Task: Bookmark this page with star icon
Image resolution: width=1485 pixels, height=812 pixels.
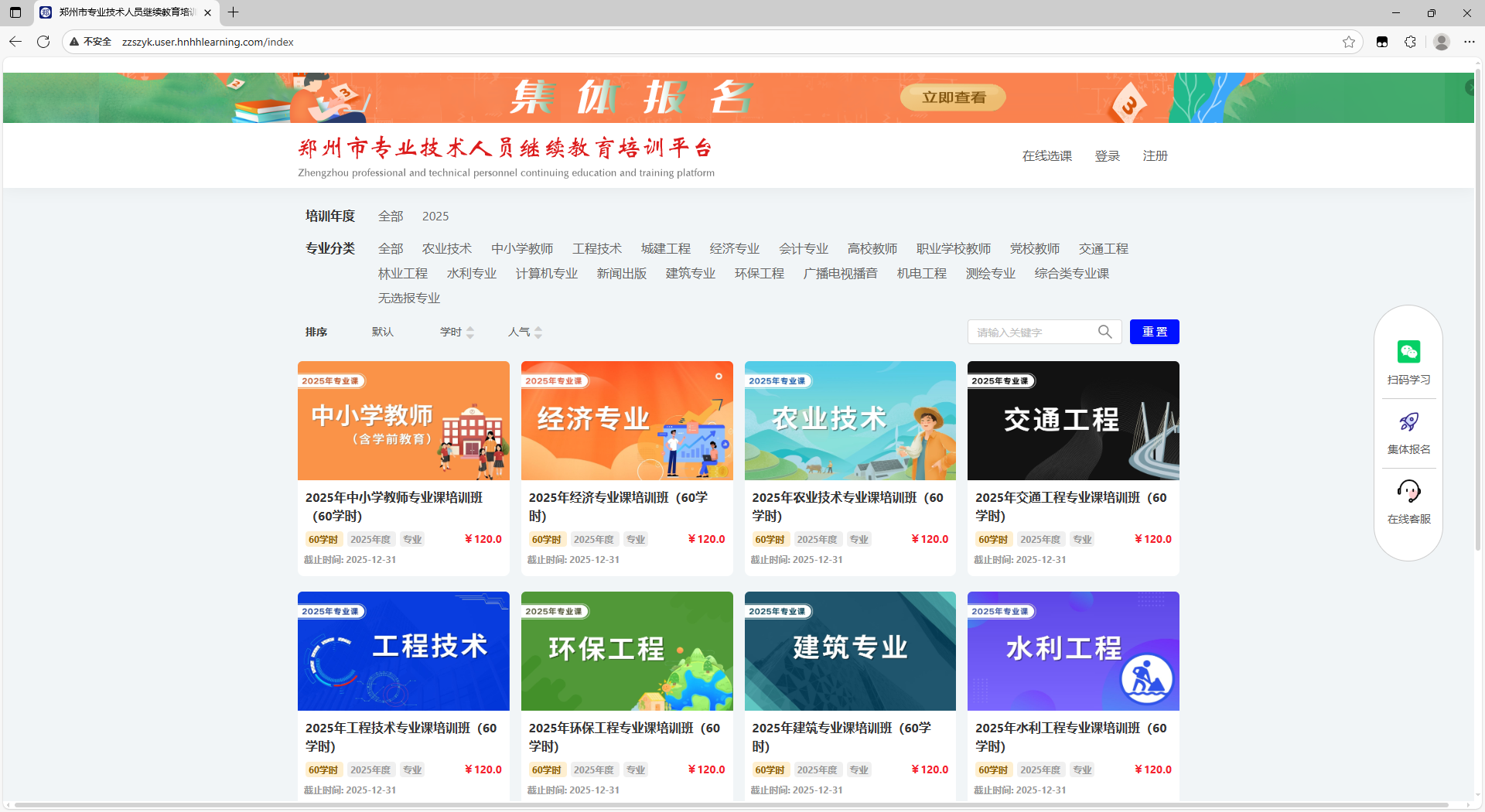Action: pos(1349,42)
